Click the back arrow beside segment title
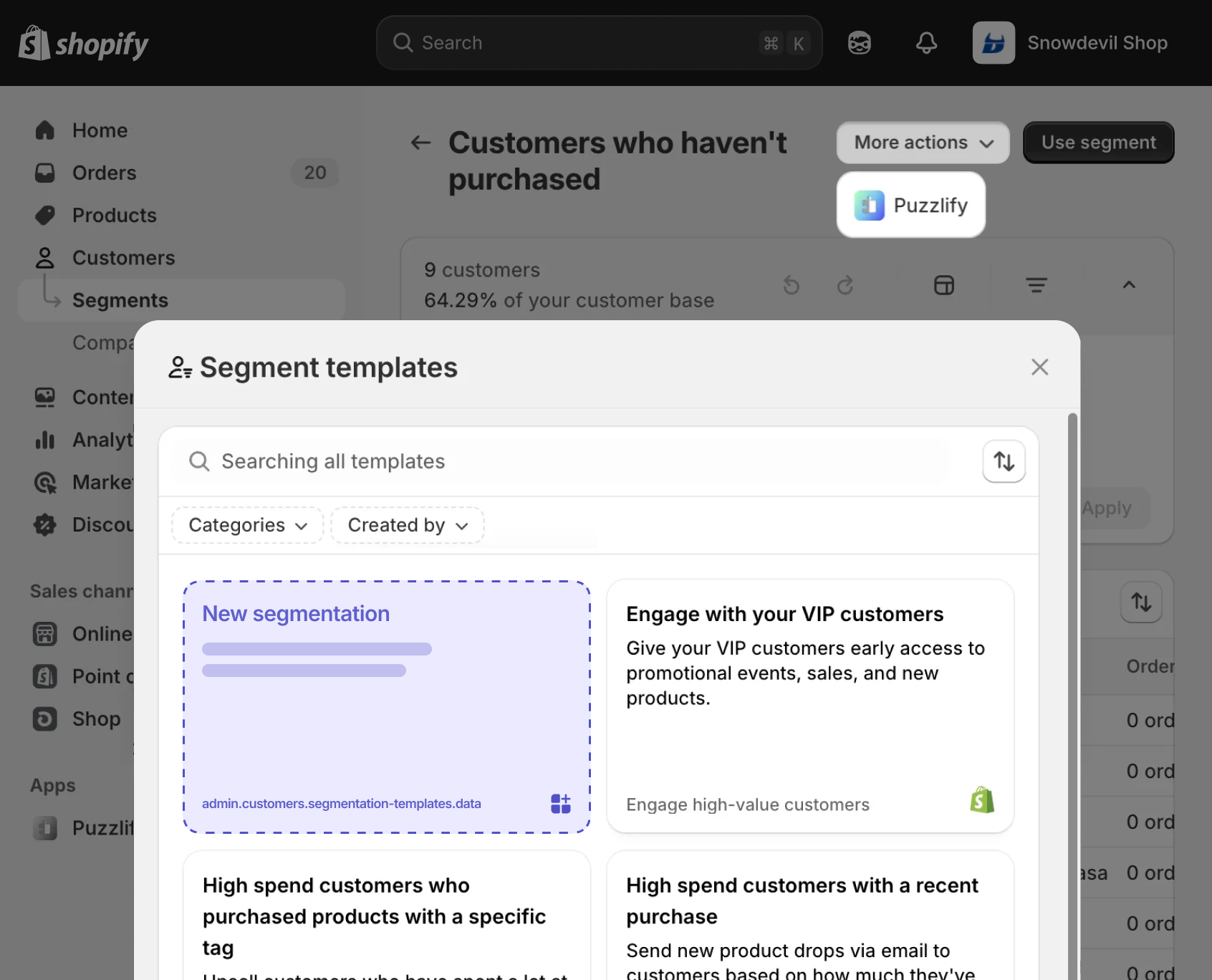 point(421,143)
